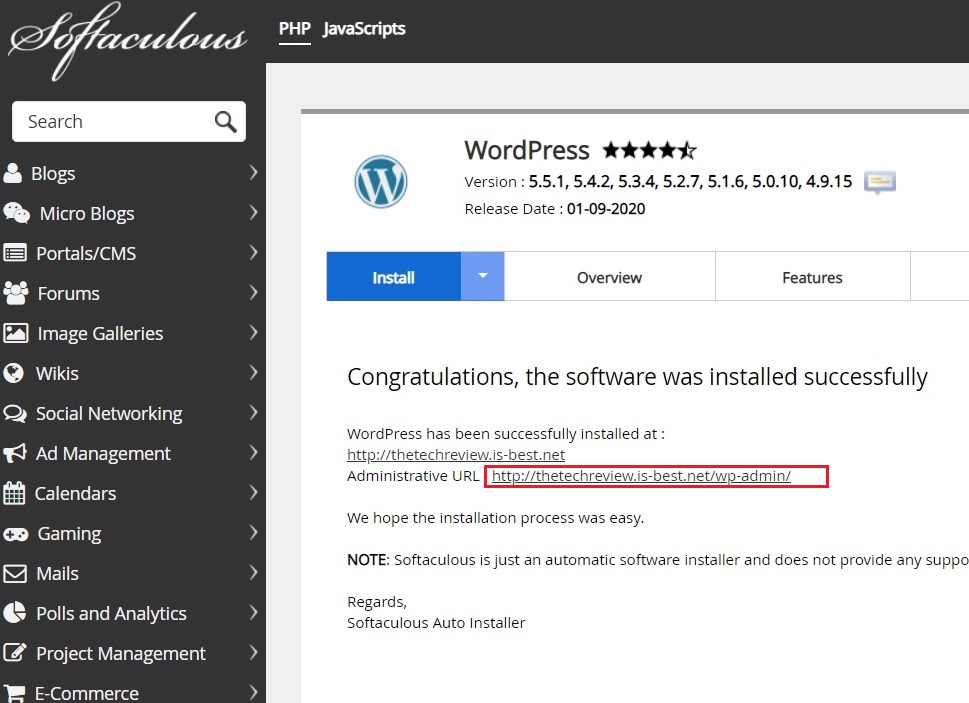Screen dimensions: 969x703
Task: Open the E-Commerce category label
Action: (x=87, y=693)
